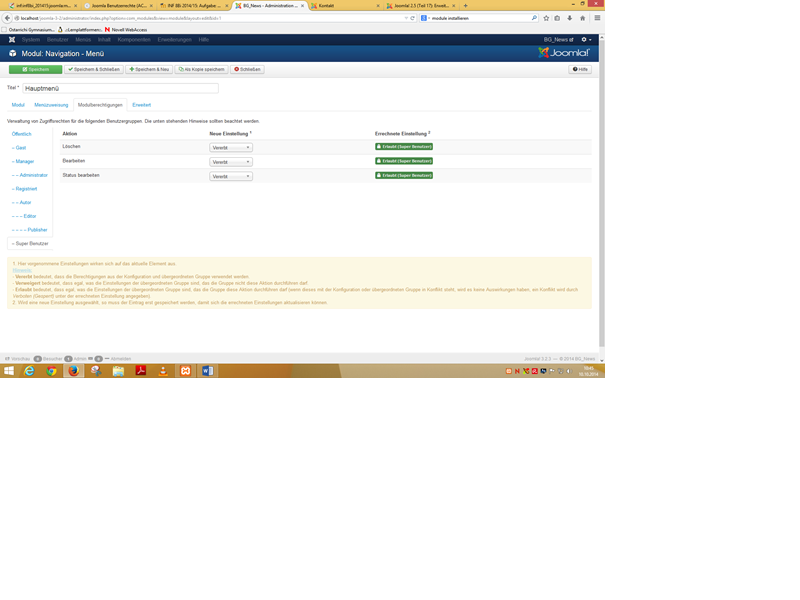Click the green Speichern button
800x600 pixels.
click(x=35, y=69)
